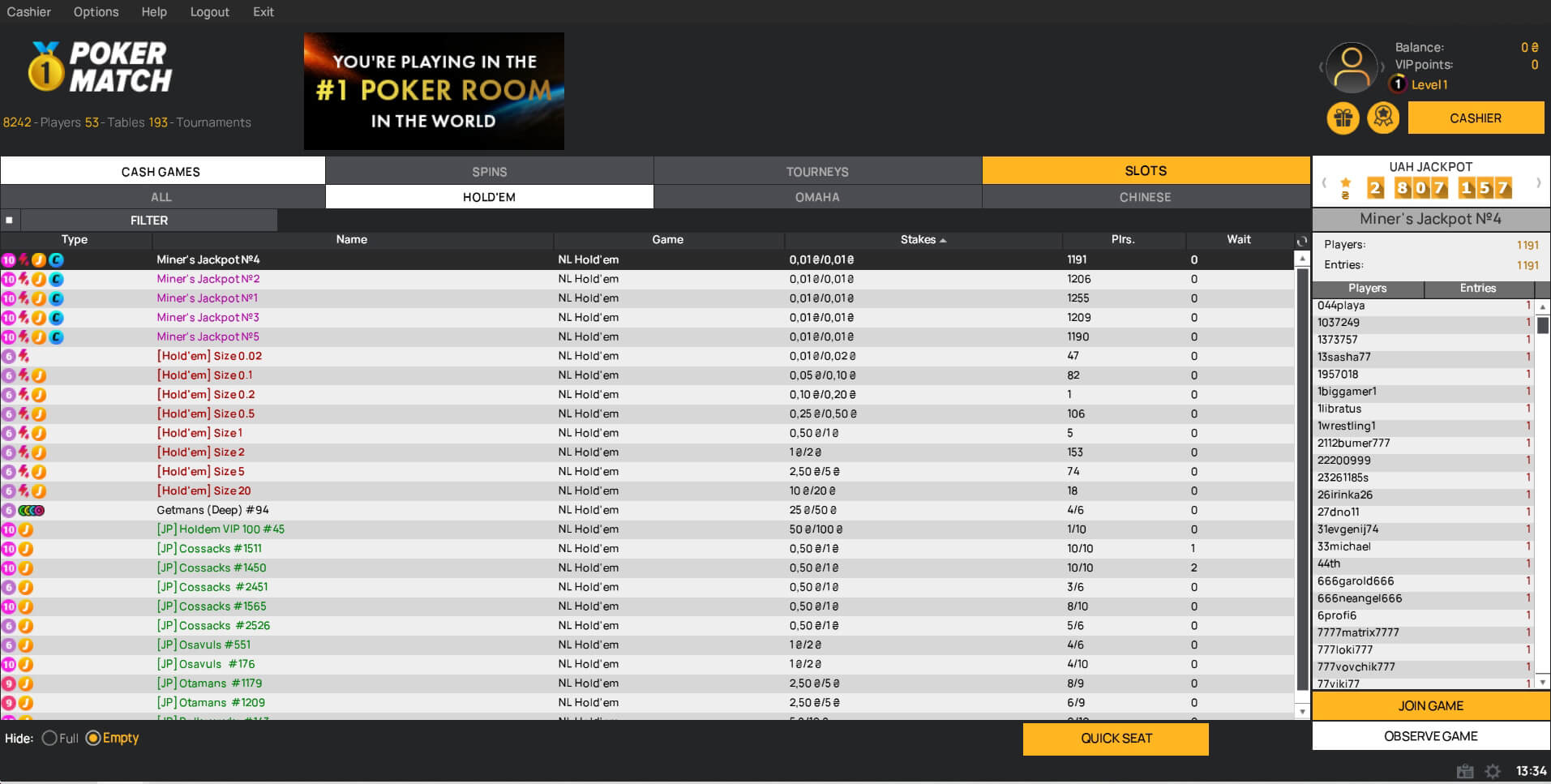
Task: Open the Options menu
Action: 96,12
